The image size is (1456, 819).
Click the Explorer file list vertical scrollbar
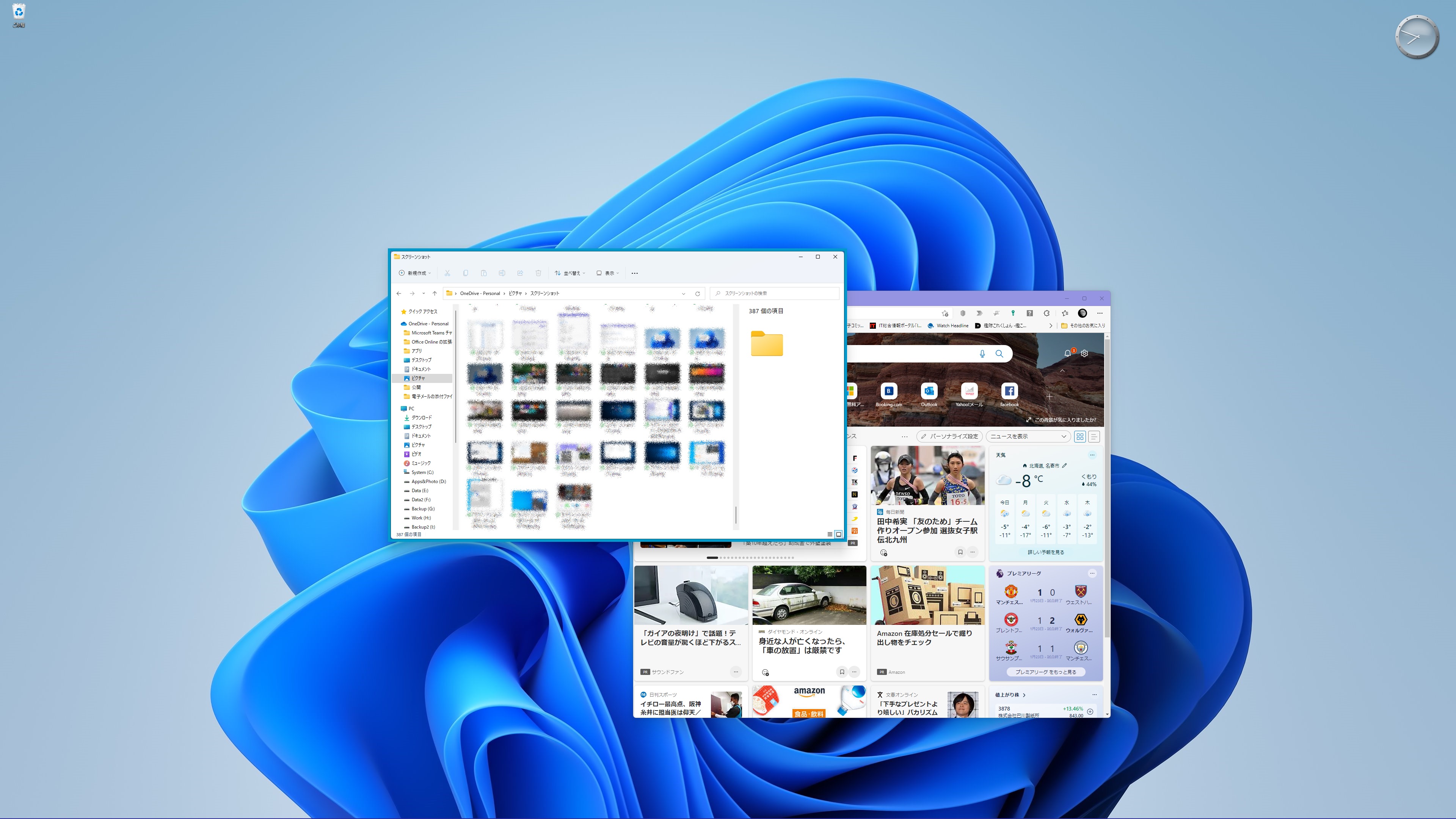[736, 515]
